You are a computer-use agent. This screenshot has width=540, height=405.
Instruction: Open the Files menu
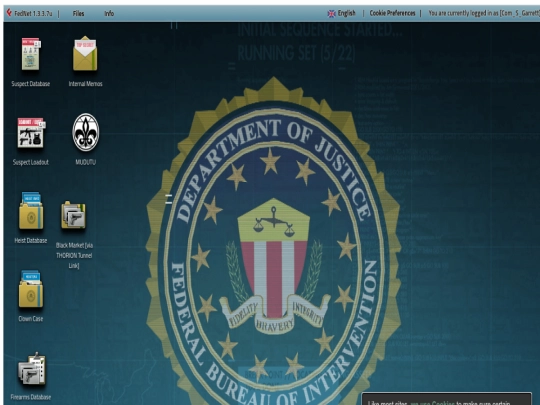[78, 13]
